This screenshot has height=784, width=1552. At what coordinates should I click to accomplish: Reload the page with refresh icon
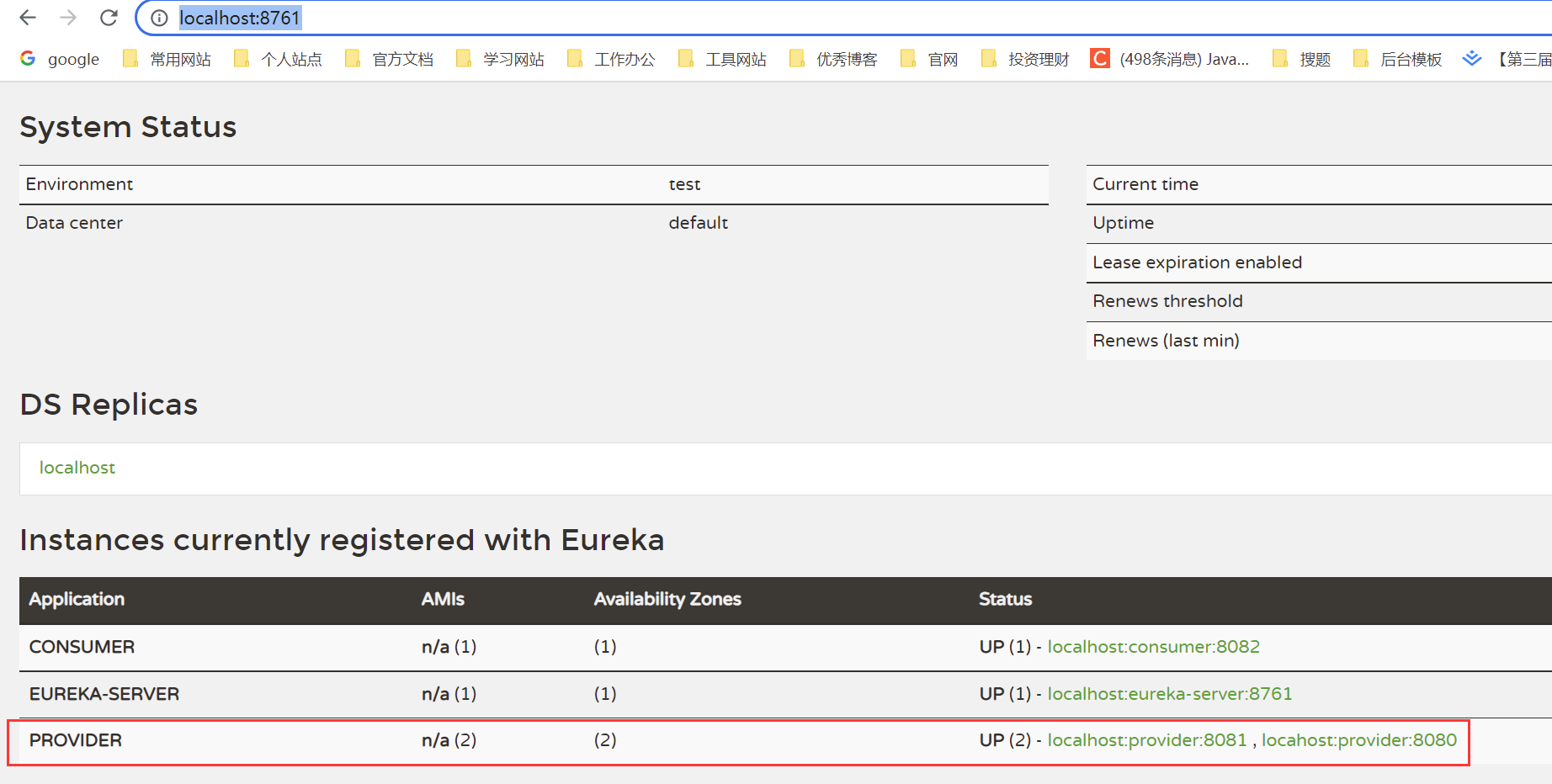(109, 18)
